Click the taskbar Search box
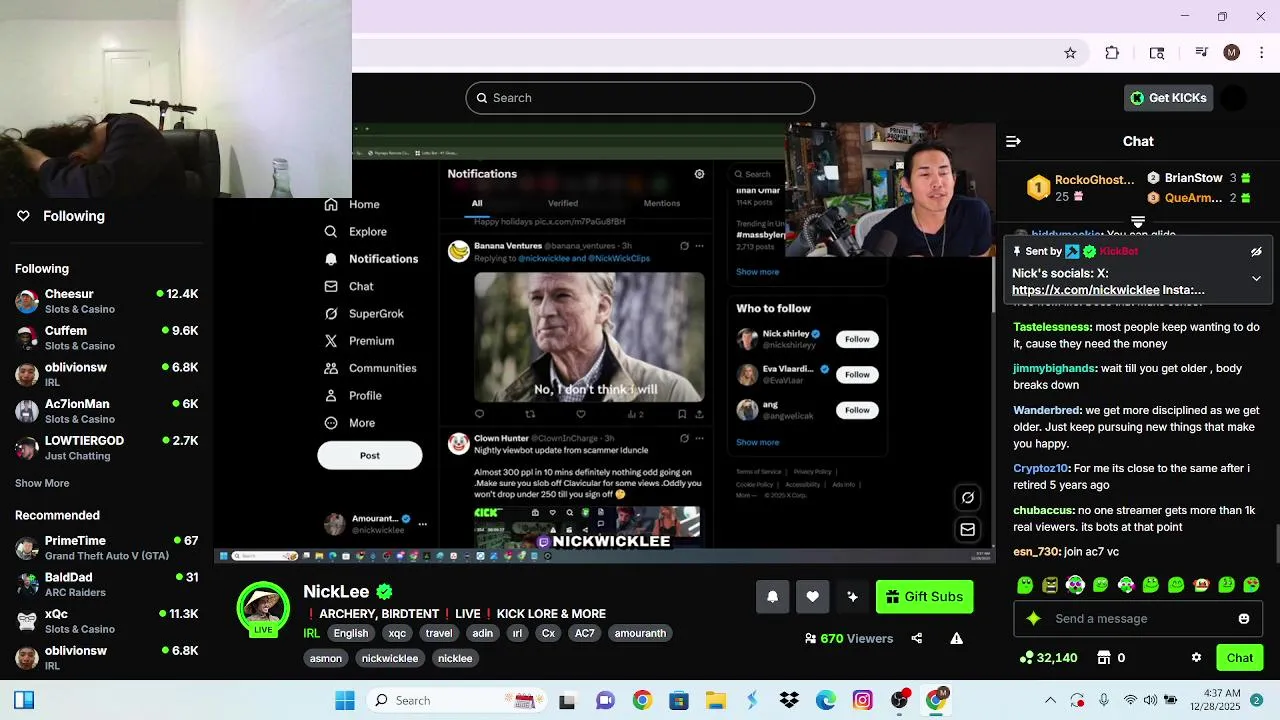The width and height of the screenshot is (1280, 720). pos(458,700)
